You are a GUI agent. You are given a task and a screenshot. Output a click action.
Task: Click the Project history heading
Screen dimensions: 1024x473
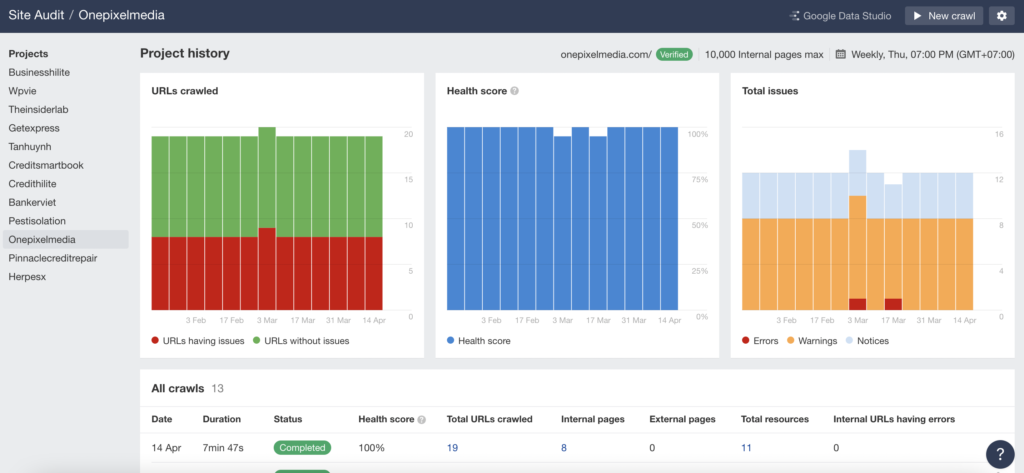click(185, 54)
